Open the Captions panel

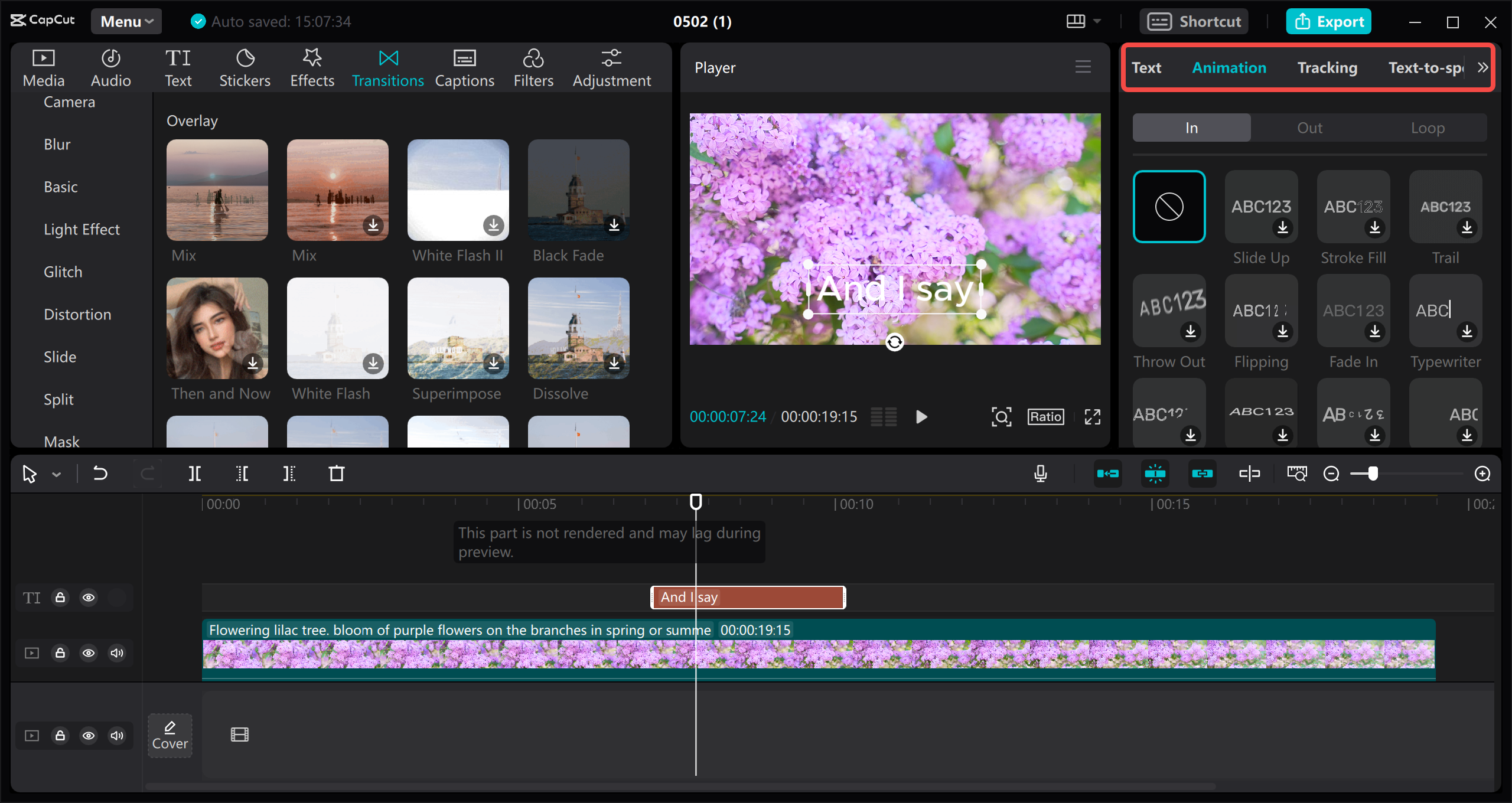coord(464,68)
